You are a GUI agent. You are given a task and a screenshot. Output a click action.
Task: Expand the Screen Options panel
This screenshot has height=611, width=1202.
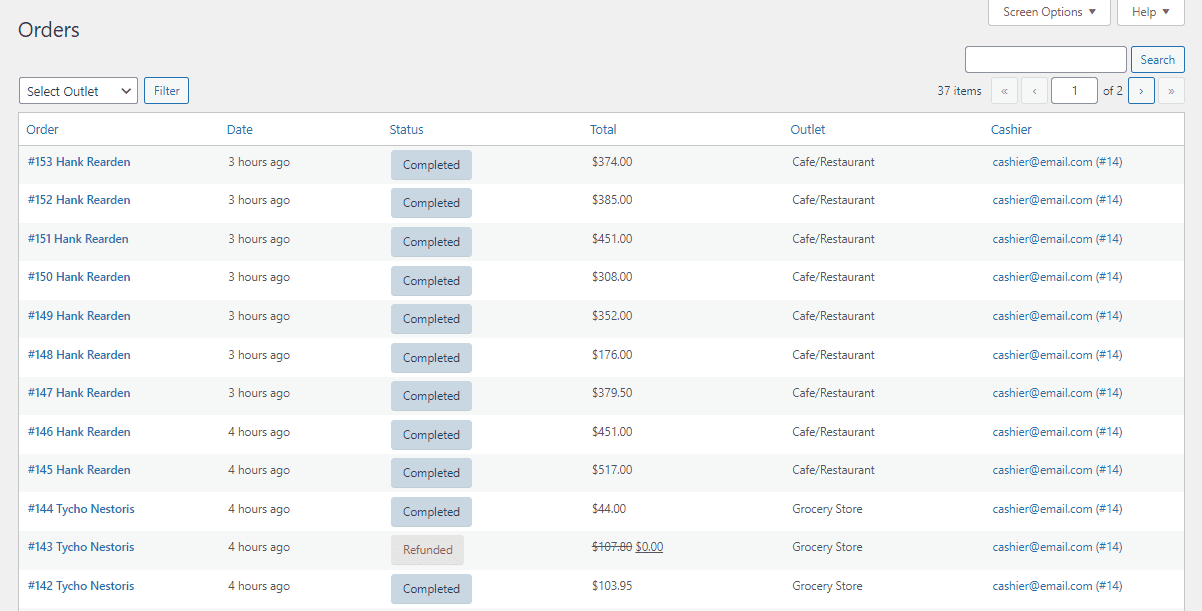1049,12
